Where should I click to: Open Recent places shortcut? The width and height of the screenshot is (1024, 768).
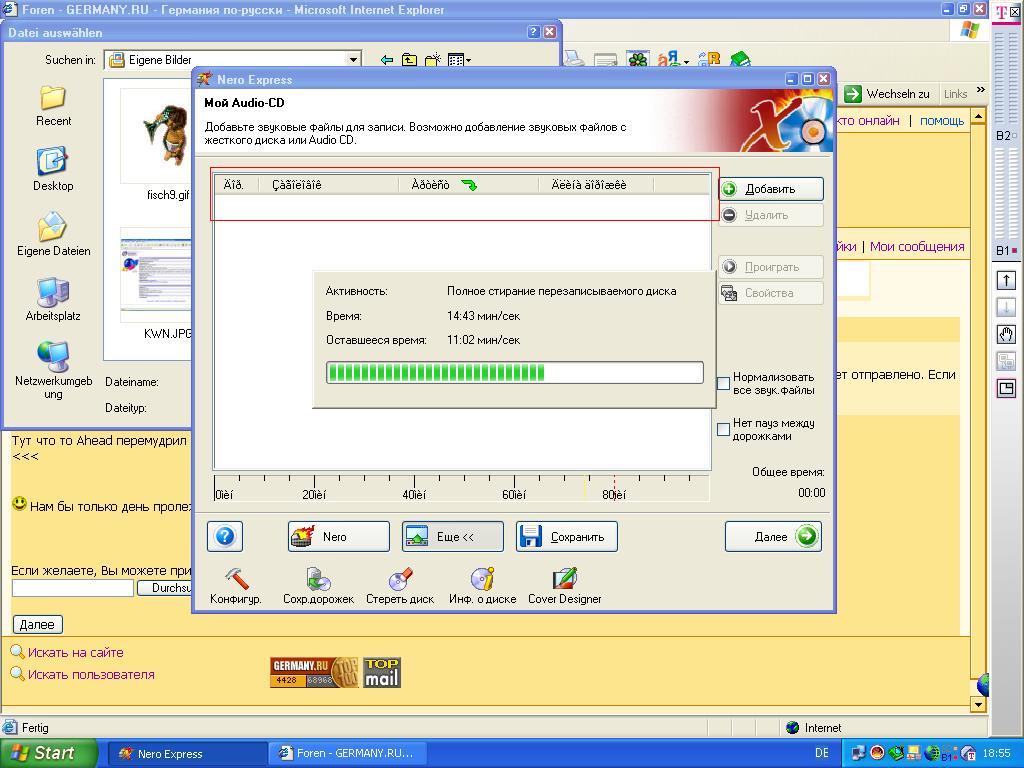pyautogui.click(x=54, y=106)
